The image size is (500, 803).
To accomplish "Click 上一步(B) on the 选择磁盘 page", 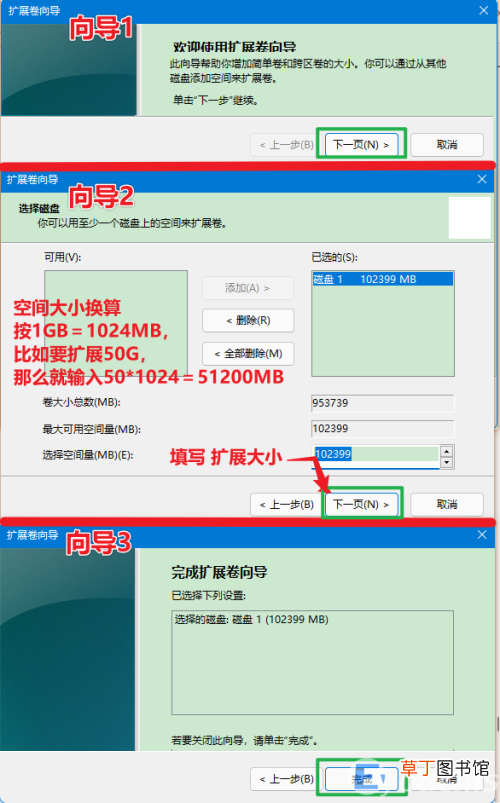I will click(x=286, y=504).
